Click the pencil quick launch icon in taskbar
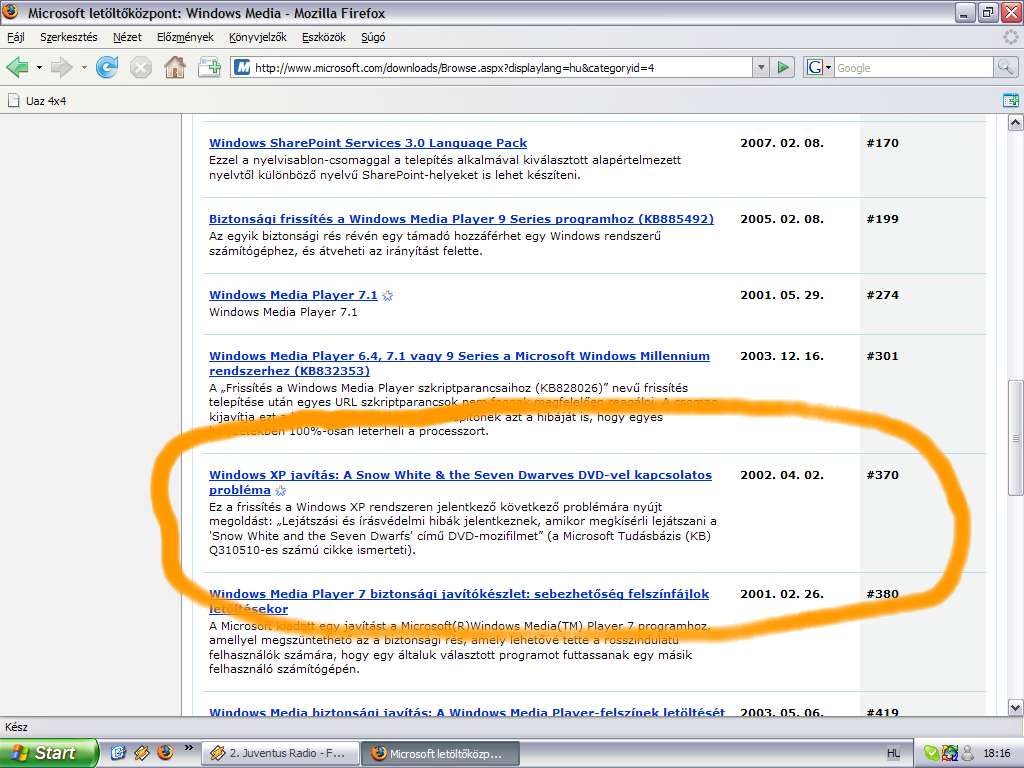Image resolution: width=1024 pixels, height=768 pixels. [142, 753]
